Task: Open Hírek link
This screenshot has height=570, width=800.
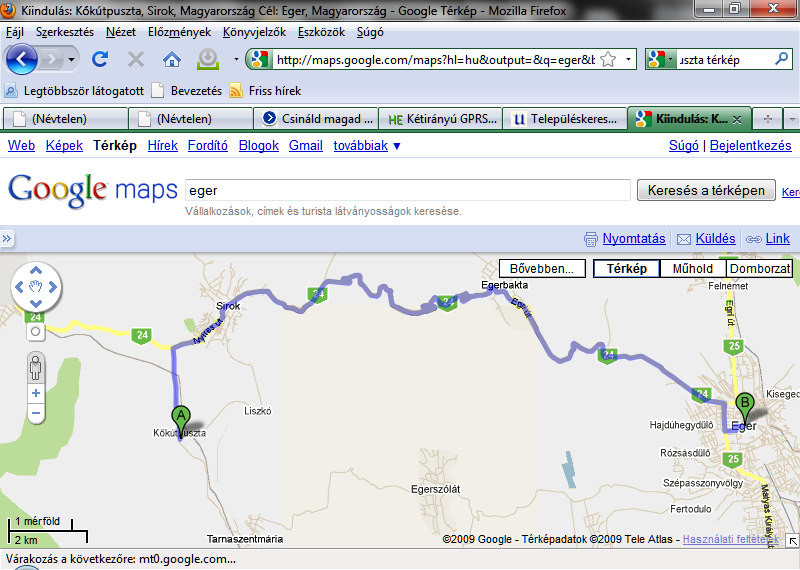Action: (163, 145)
